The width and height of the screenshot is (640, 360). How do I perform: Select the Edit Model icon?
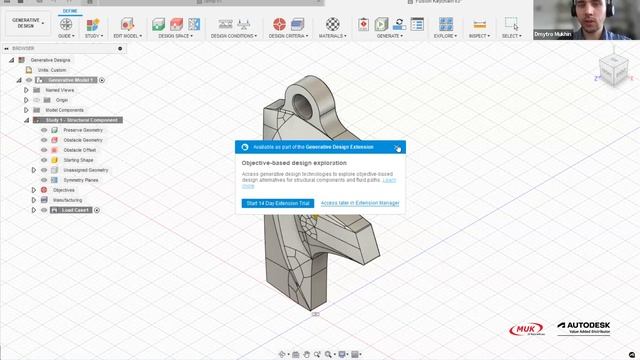point(127,24)
